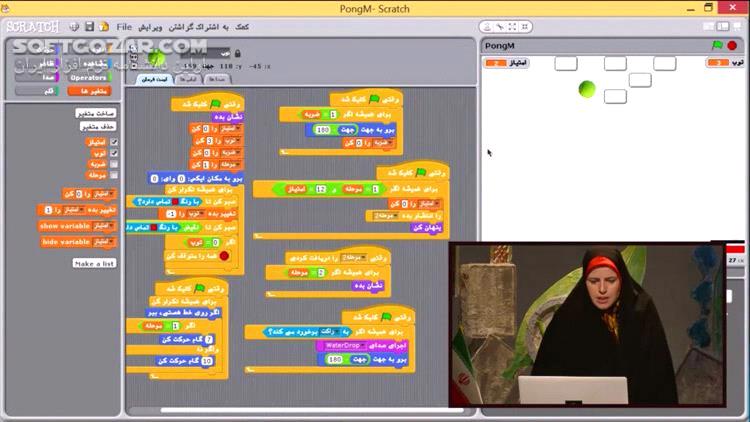The width and height of the screenshot is (750, 422).
Task: Toggle the امتیاز variable monitor checkbox
Action: pyautogui.click(x=114, y=142)
